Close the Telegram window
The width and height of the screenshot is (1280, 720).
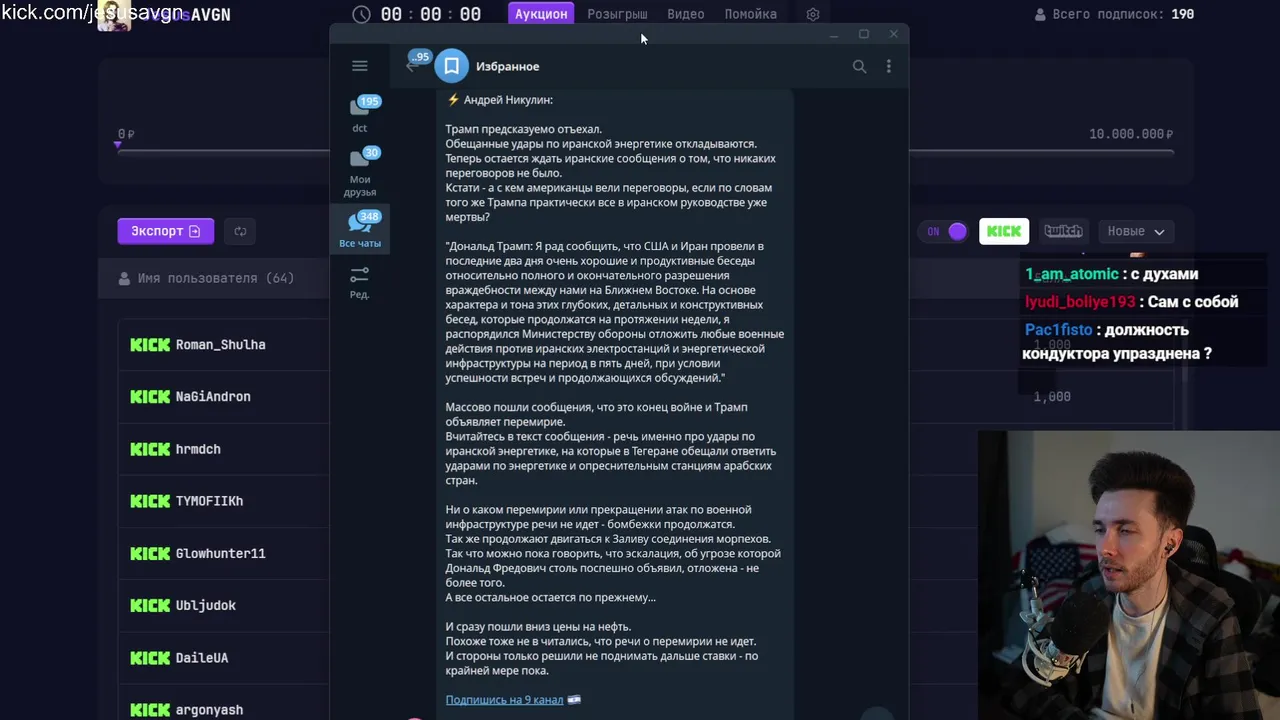click(x=894, y=35)
